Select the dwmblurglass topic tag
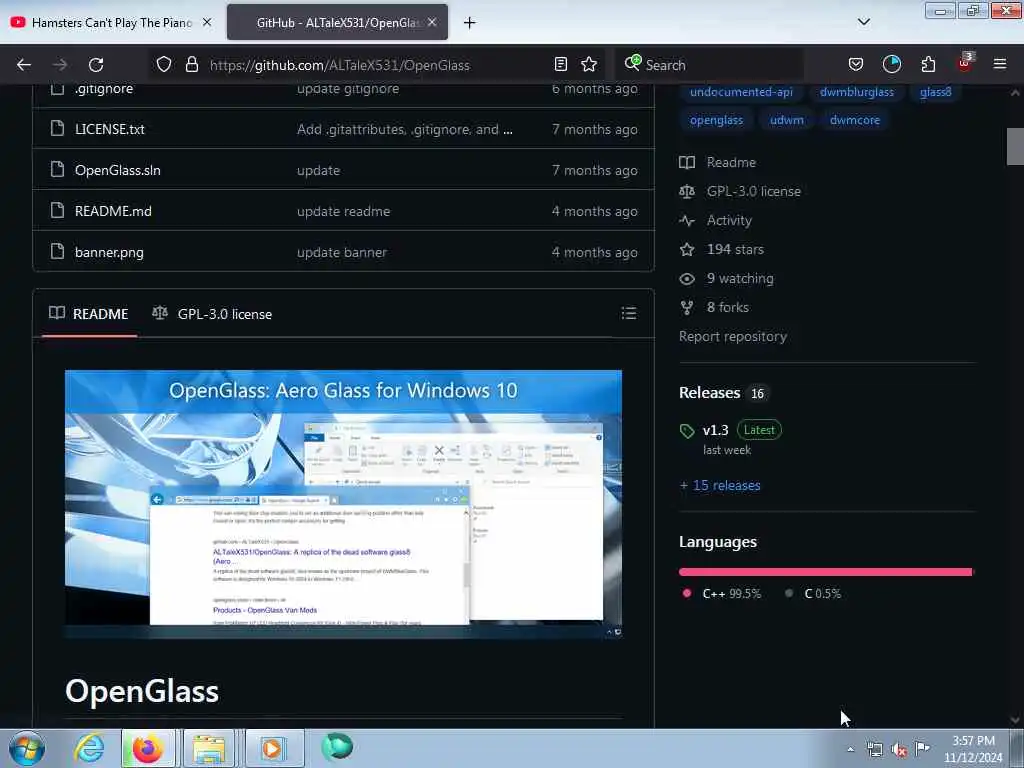This screenshot has height=768, width=1024. coord(857,92)
